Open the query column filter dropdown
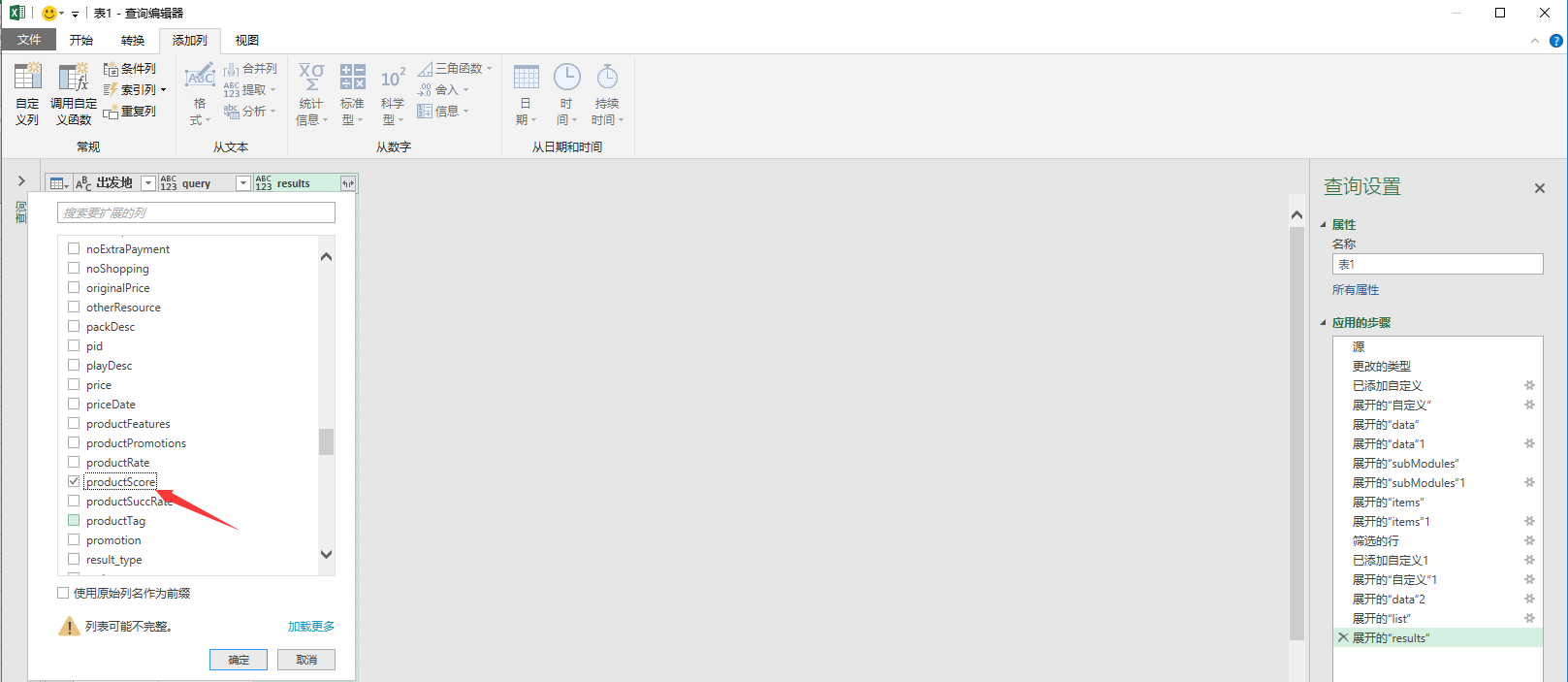Image resolution: width=1568 pixels, height=682 pixels. click(243, 183)
